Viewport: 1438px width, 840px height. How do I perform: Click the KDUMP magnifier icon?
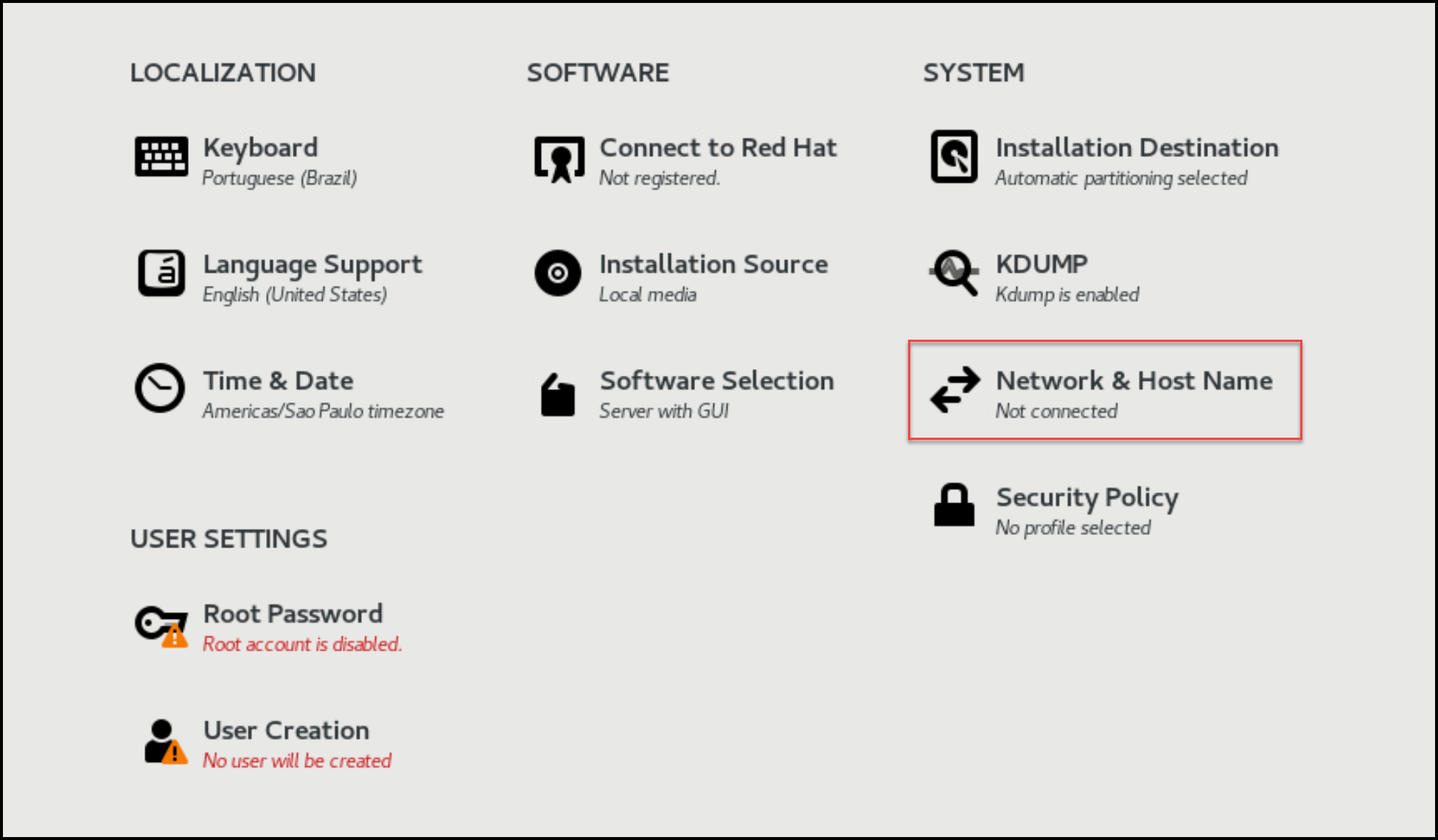[954, 273]
